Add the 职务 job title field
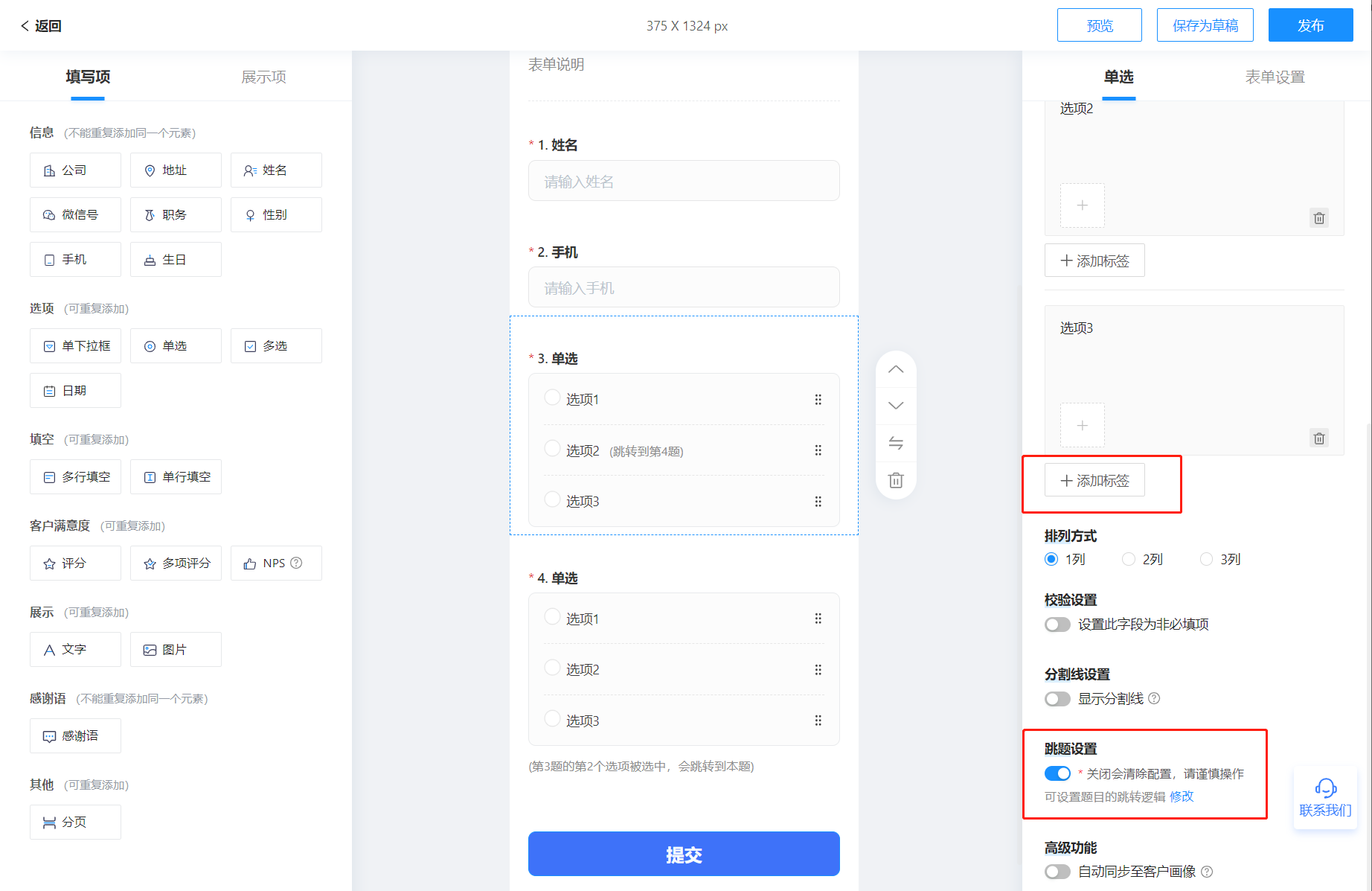This screenshot has width=1372, height=891. [x=176, y=215]
